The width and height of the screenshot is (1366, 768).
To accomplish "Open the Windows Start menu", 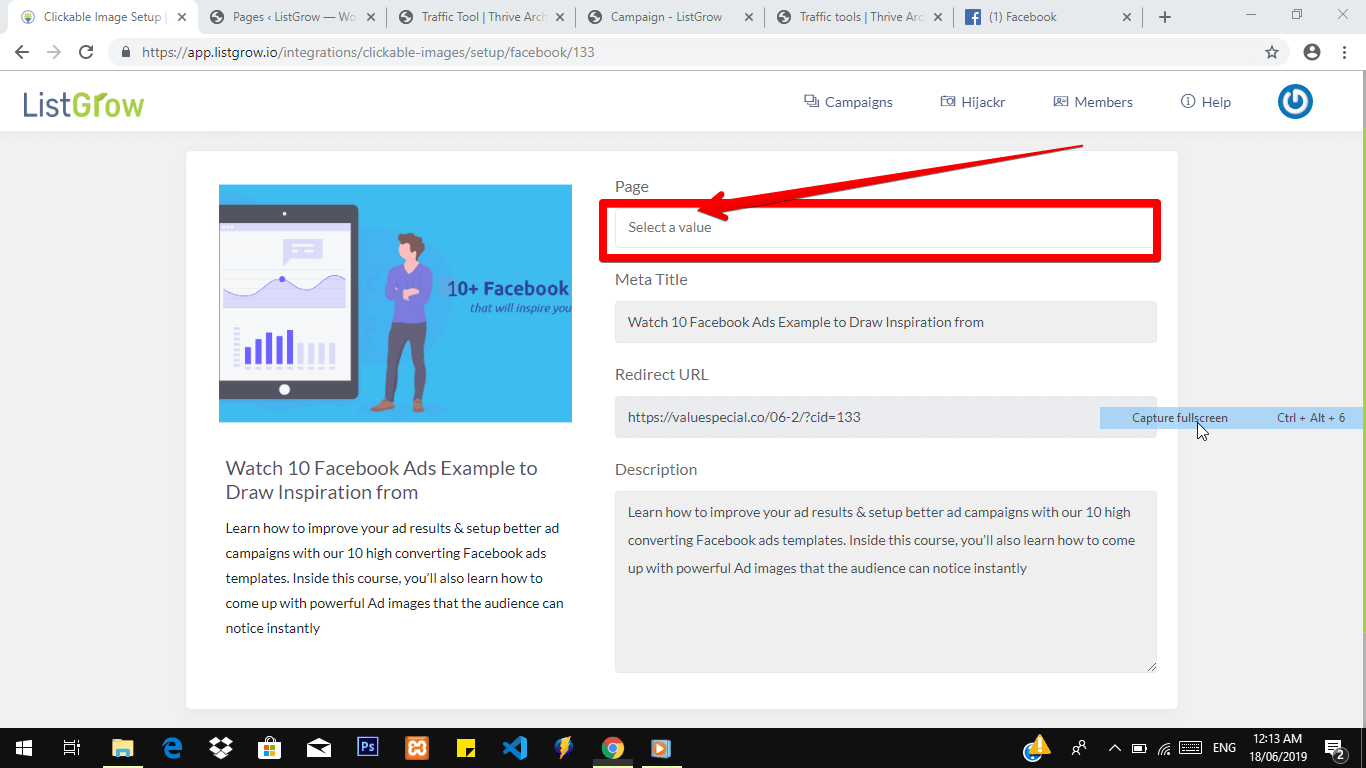I will [24, 748].
